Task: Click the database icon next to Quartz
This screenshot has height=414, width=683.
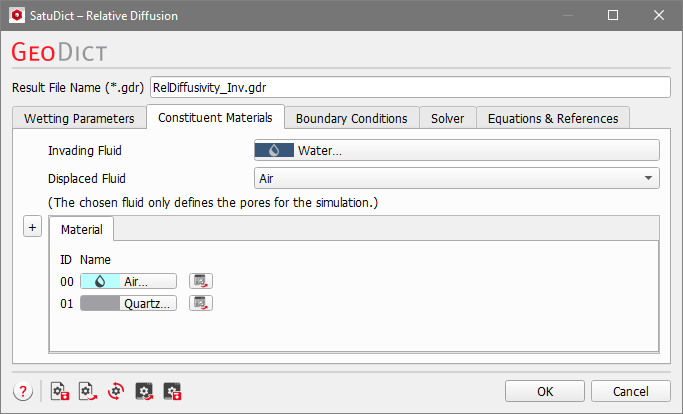Action: 201,303
